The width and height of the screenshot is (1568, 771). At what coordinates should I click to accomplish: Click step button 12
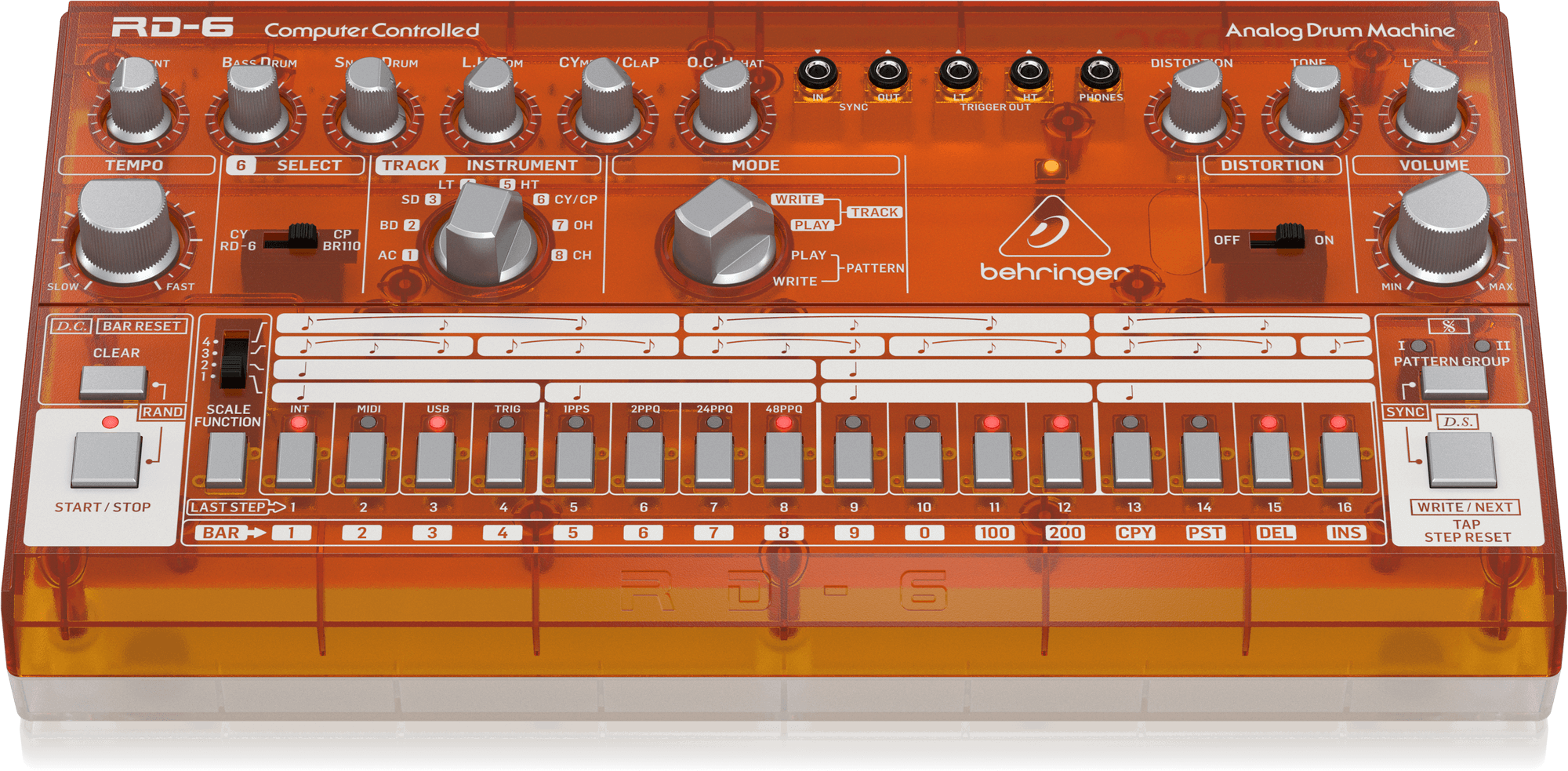1062,458
